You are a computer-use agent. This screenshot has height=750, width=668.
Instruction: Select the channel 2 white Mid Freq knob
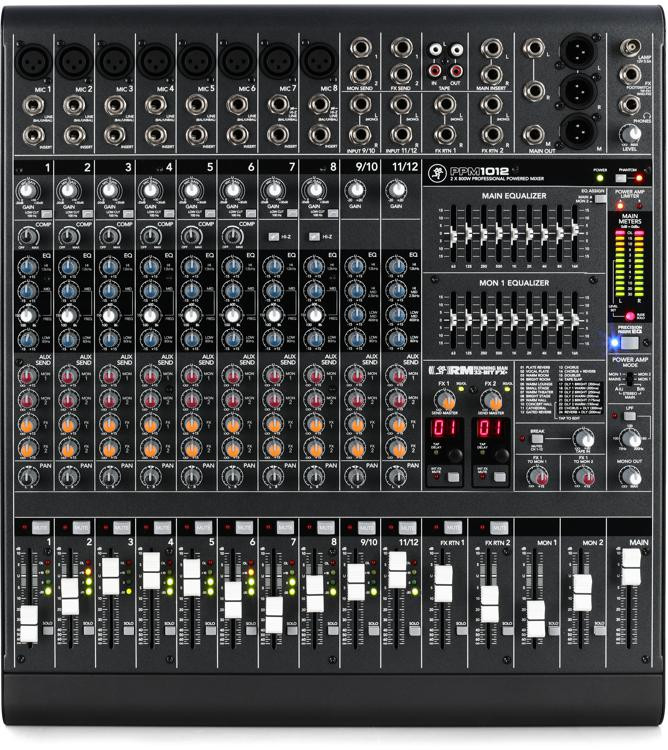[68, 316]
